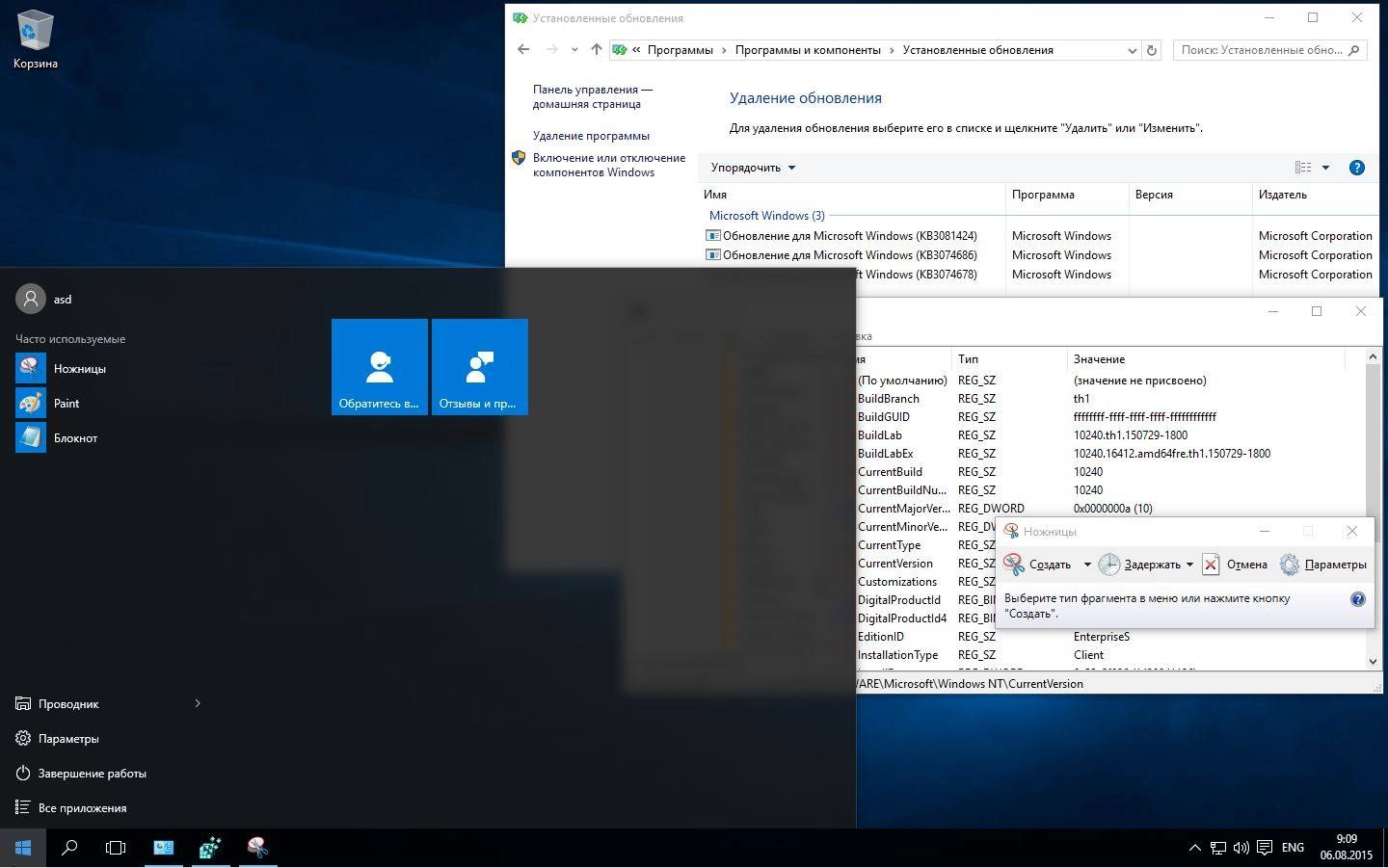1388x868 pixels.
Task: Show hidden tray icons chevron
Action: click(1194, 848)
